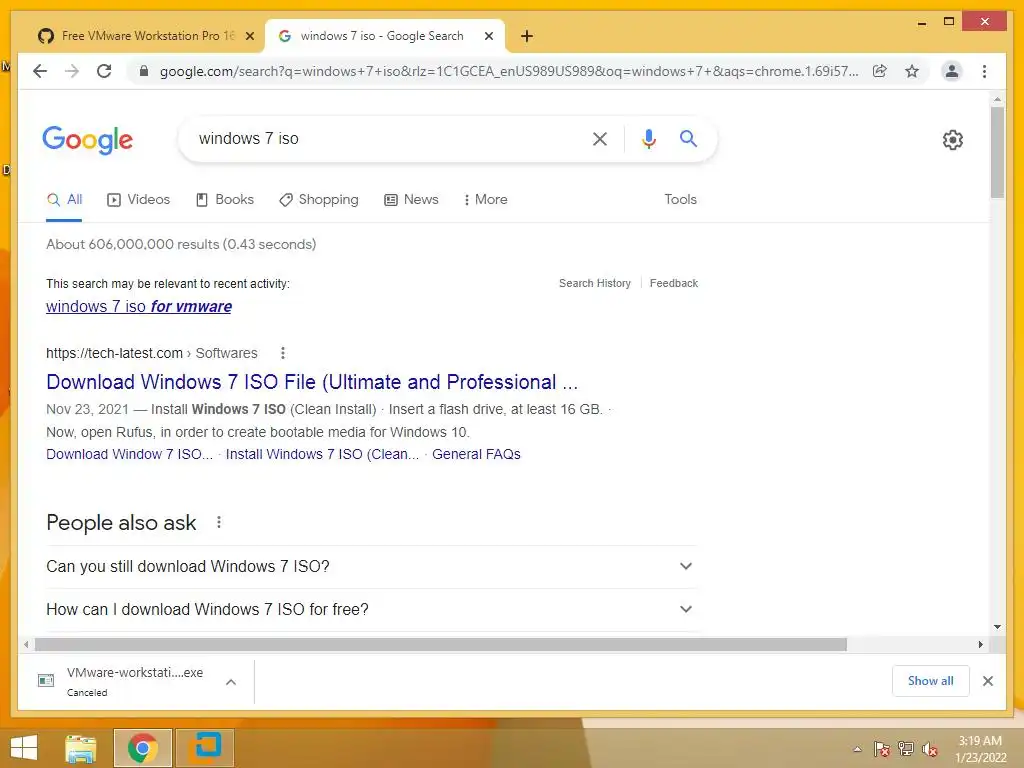The image size is (1024, 768).
Task: Open VMware Workstation taskbar icon
Action: [205, 748]
